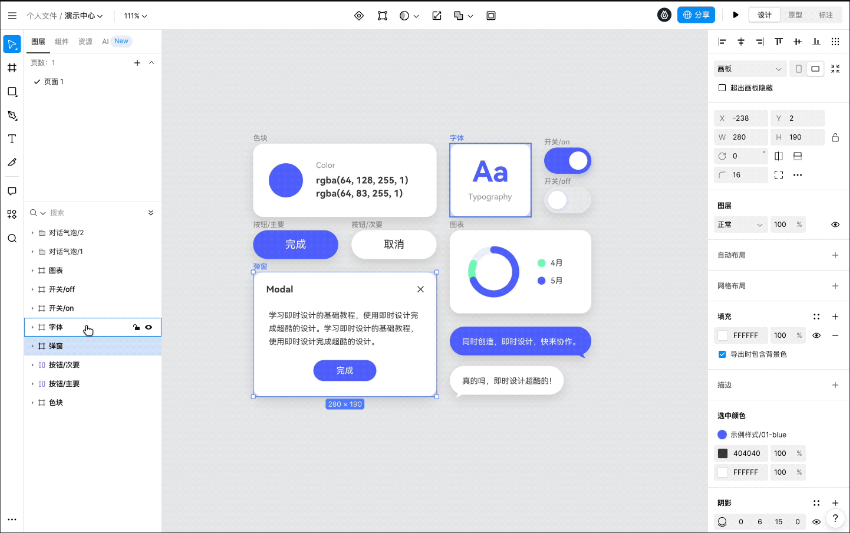
Task: Collapse the pages list chevron
Action: coord(152,63)
